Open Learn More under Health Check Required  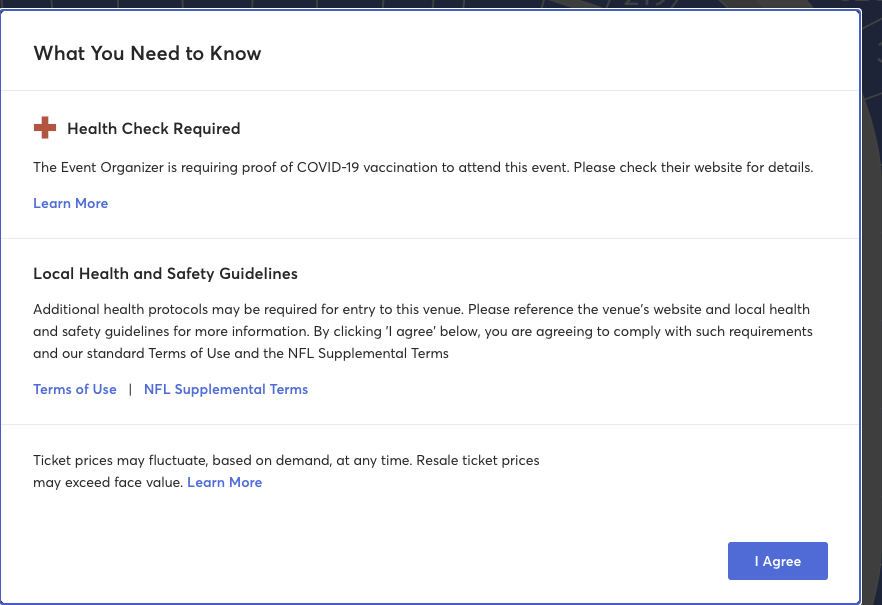pos(70,203)
